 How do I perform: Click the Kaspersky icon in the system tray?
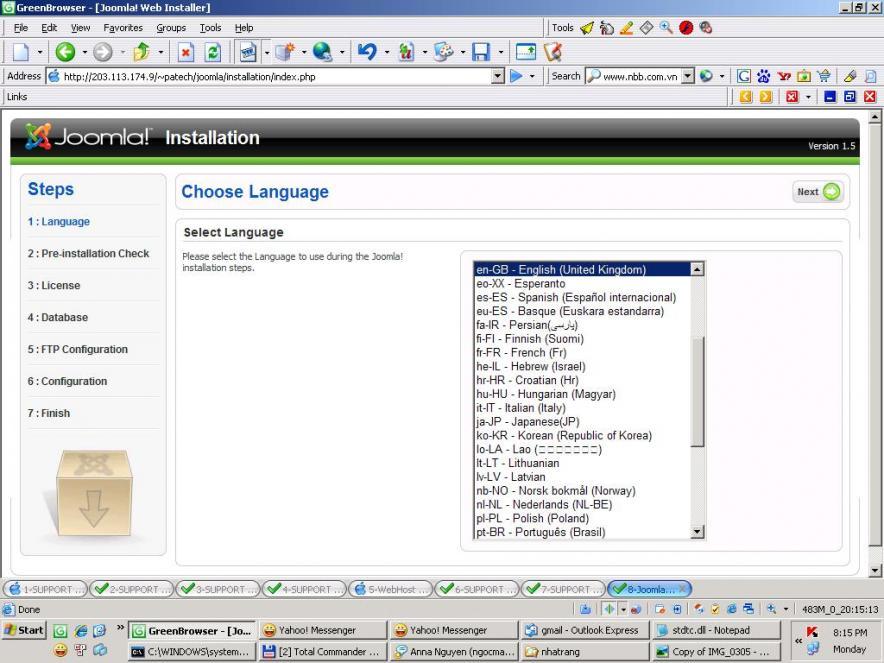pyautogui.click(x=812, y=632)
